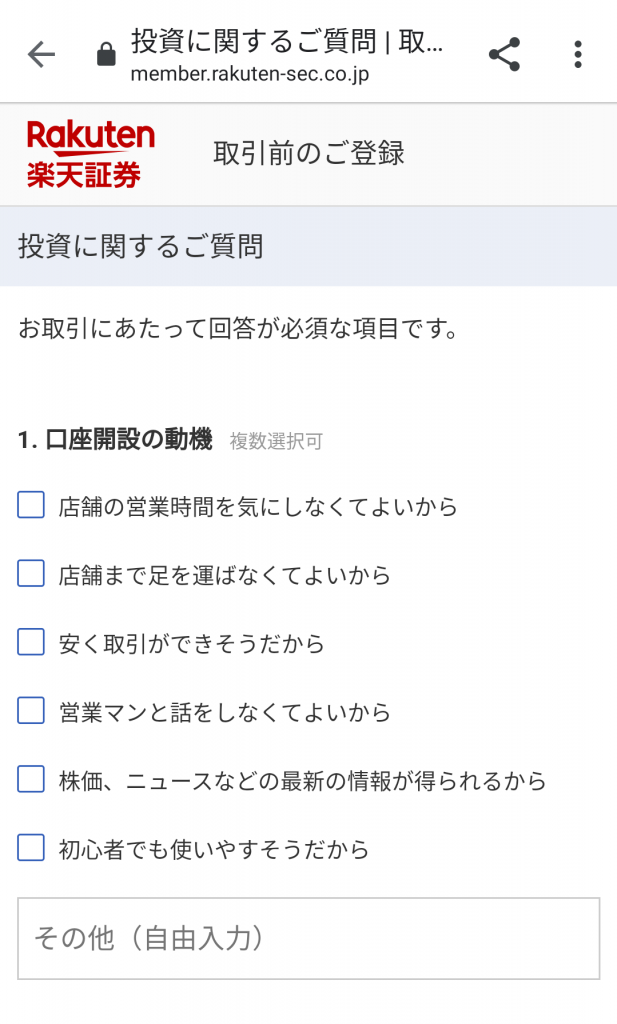
Task: Tap the lock icon beside the URL
Action: [106, 55]
